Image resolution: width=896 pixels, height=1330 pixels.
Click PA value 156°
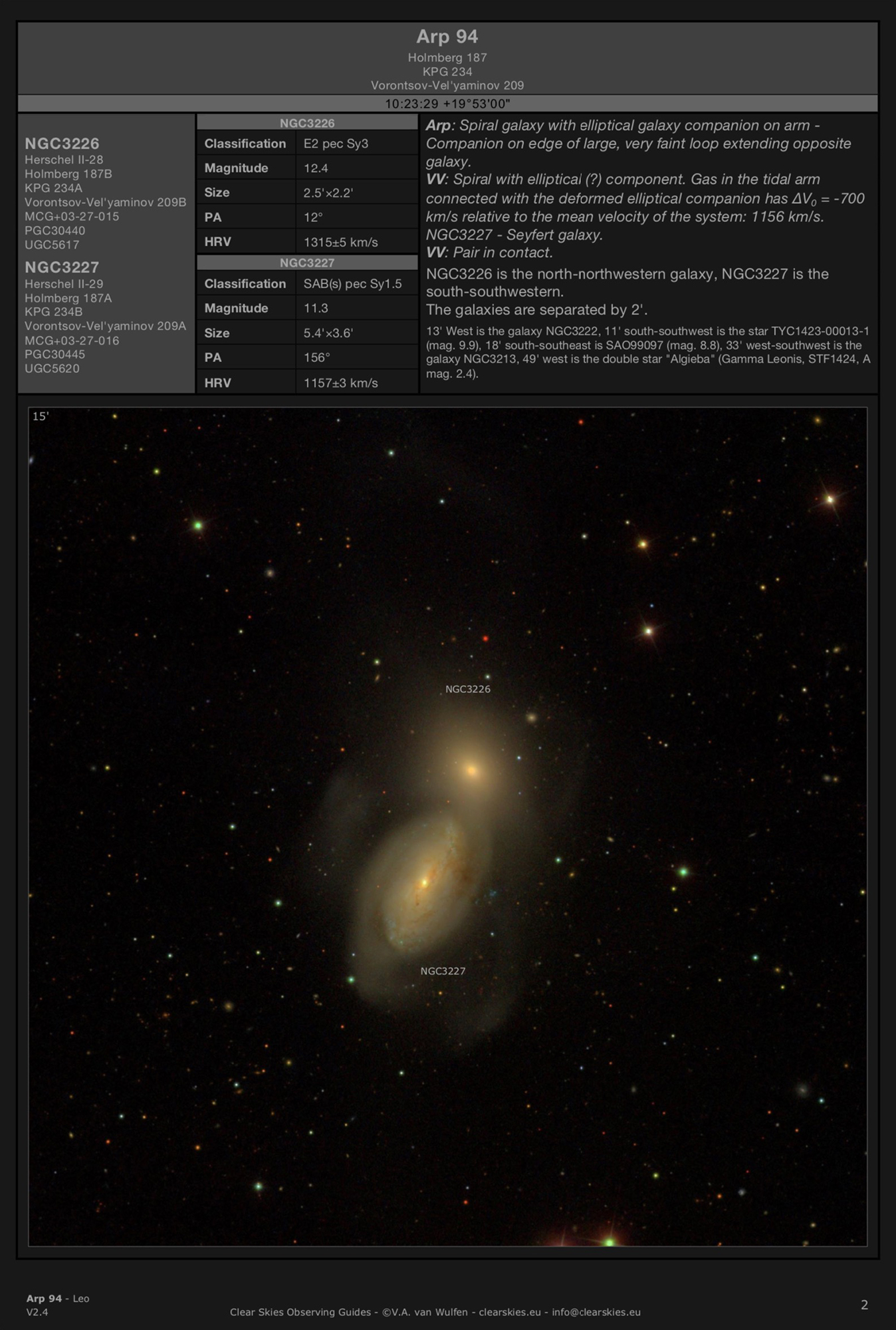point(316,358)
